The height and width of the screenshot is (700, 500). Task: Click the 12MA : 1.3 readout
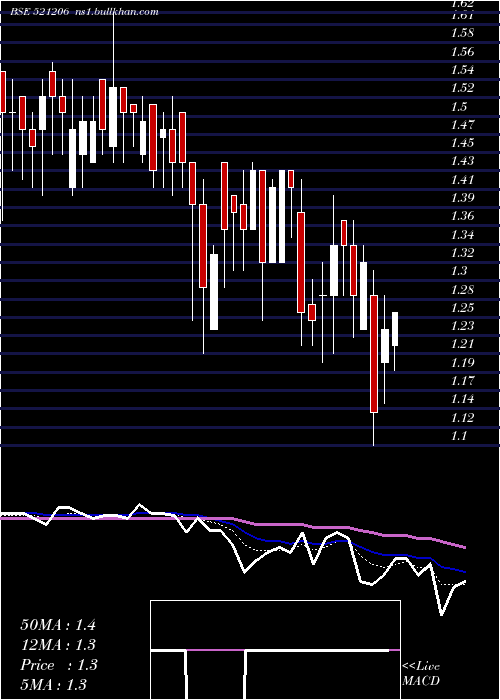pos(58,645)
